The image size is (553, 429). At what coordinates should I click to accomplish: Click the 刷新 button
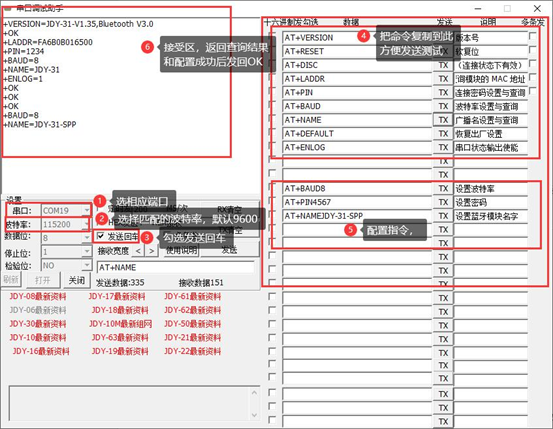[x=11, y=280]
